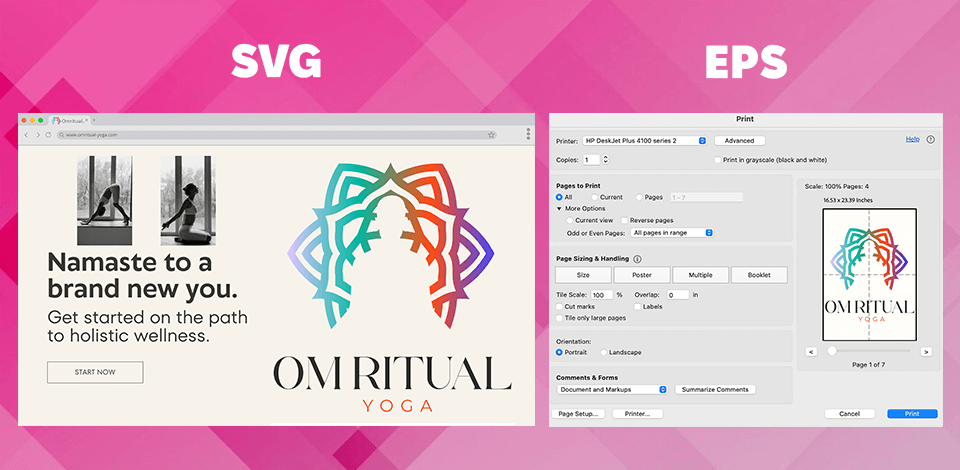
Task: Click the 'Page 1 of 7' text
Action: pos(869,365)
